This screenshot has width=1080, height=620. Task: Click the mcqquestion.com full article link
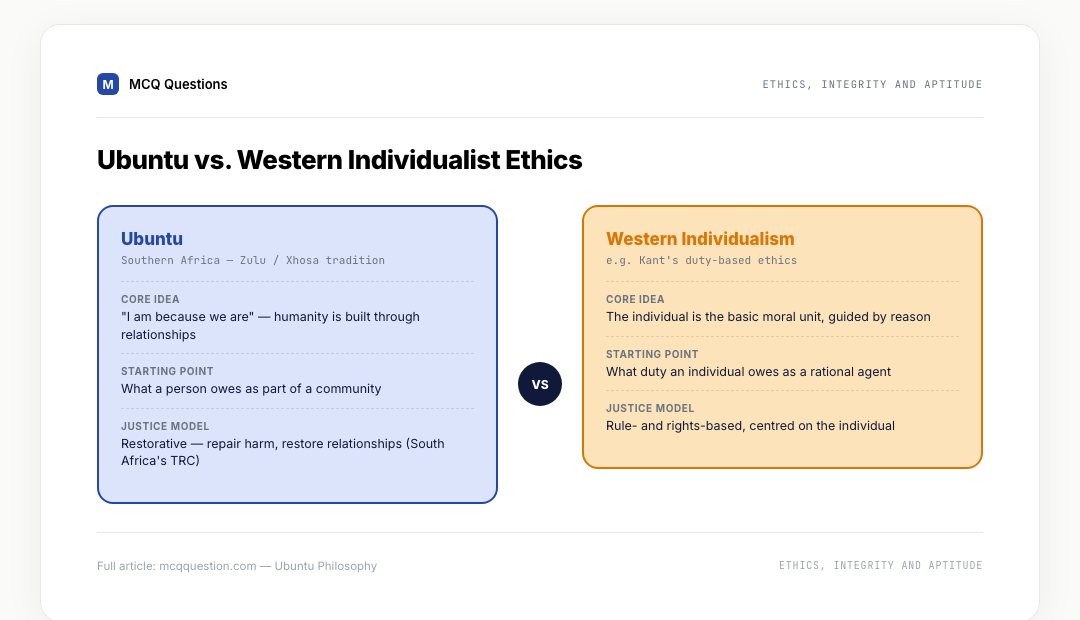point(237,566)
